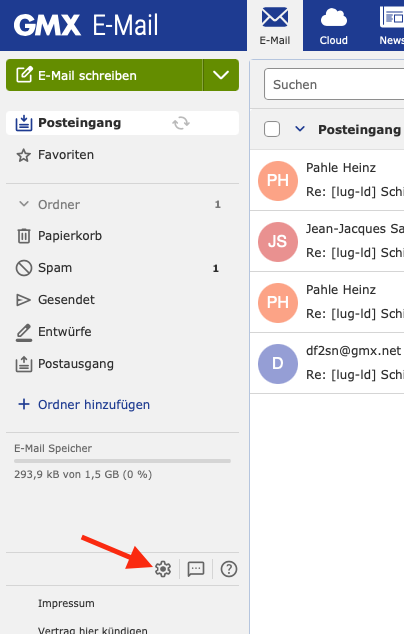Open the Posteingang sort chevron menu
The width and height of the screenshot is (404, 634).
300,129
